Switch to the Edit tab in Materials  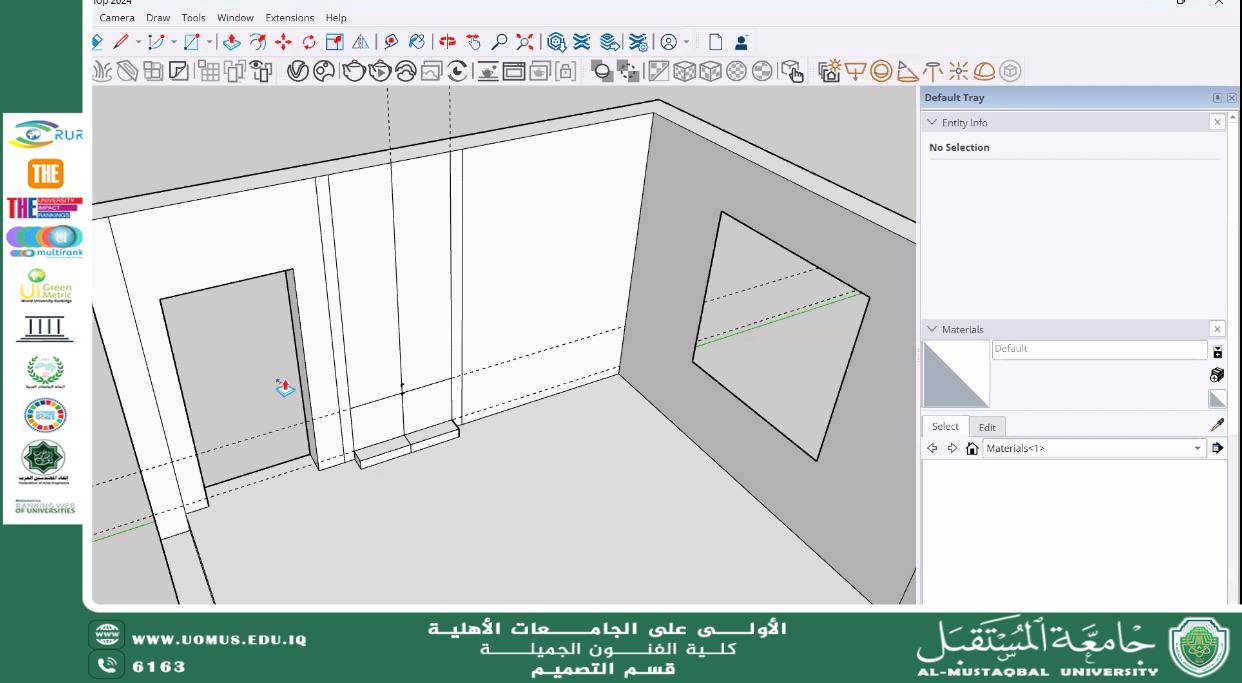pyautogui.click(x=987, y=427)
